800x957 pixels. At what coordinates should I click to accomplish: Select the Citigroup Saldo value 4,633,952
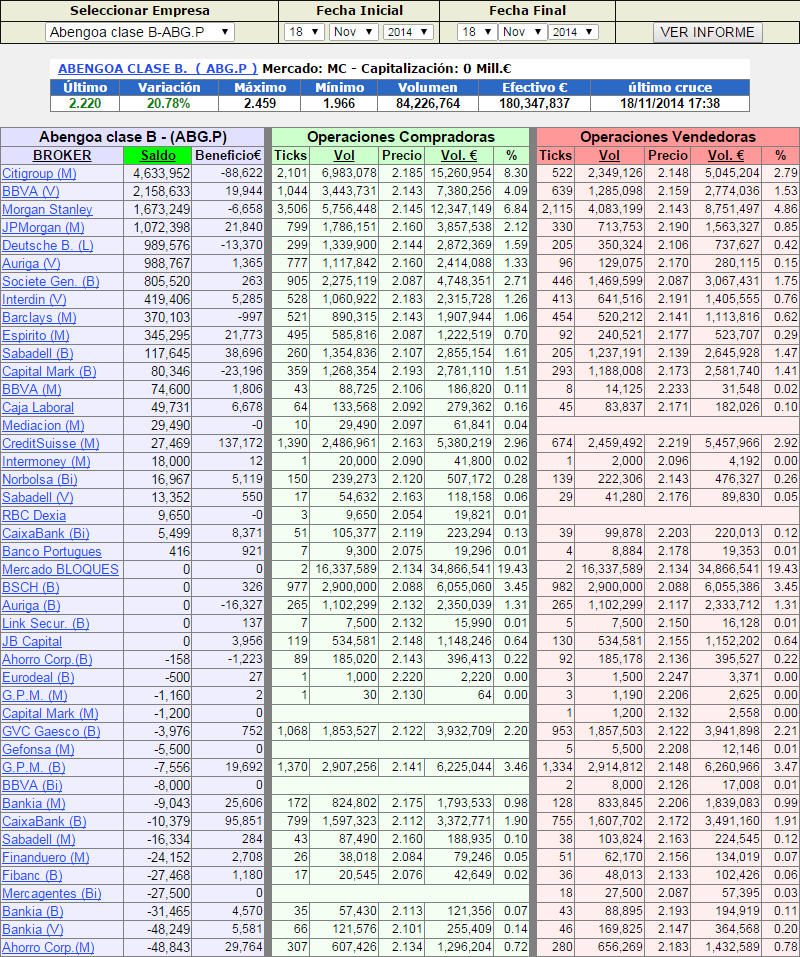(162, 173)
